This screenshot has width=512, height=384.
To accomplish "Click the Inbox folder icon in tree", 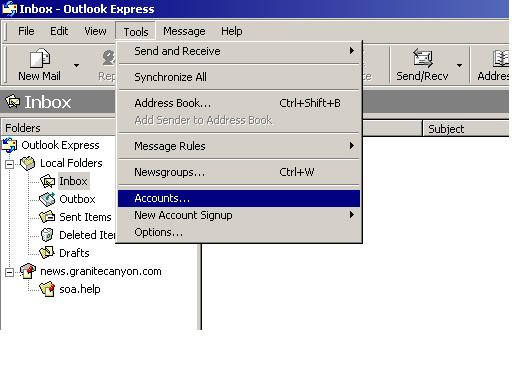I will pos(47,181).
